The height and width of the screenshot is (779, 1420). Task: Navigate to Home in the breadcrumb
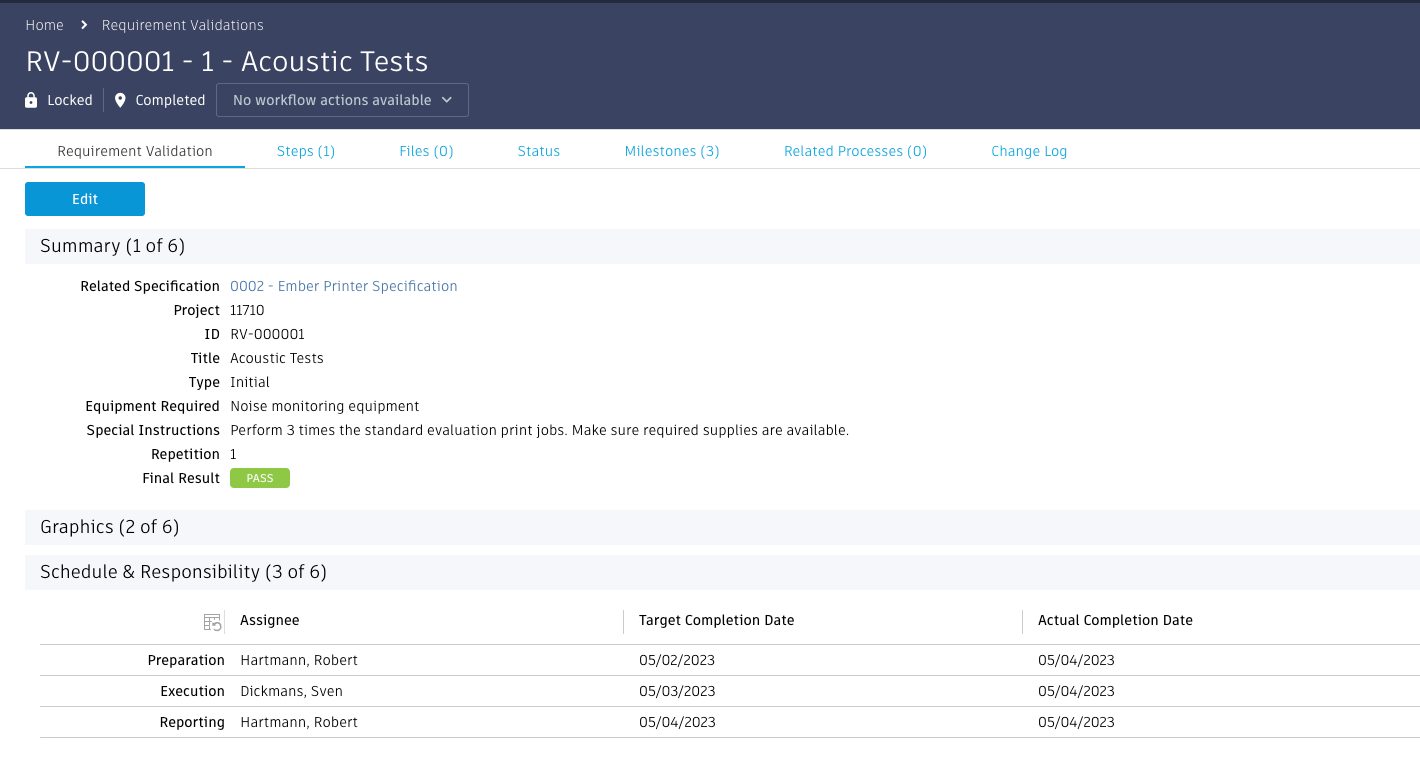point(45,25)
